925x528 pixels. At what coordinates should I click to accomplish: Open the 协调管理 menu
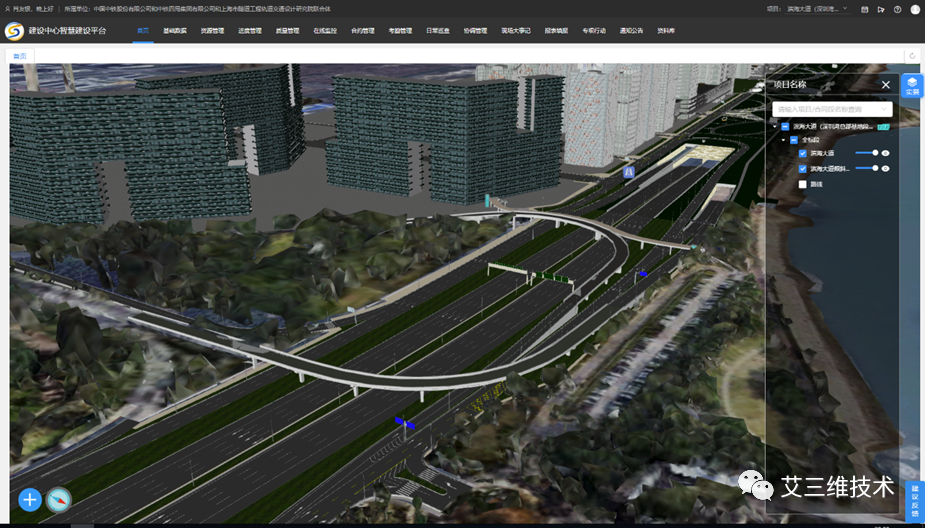(475, 31)
